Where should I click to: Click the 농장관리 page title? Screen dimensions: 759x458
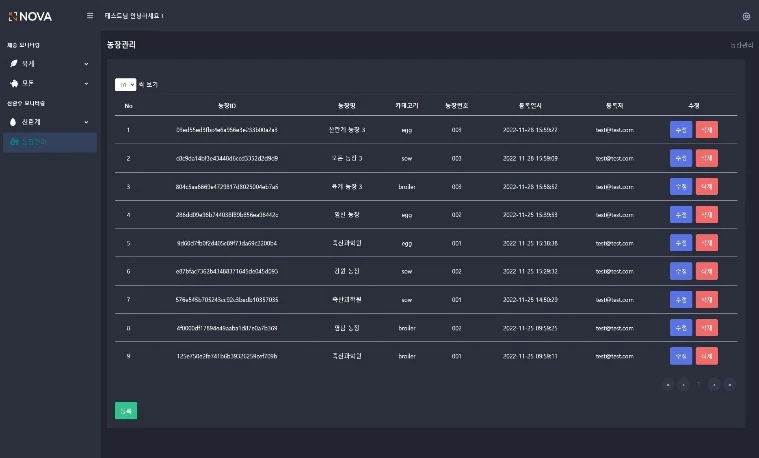[121, 45]
